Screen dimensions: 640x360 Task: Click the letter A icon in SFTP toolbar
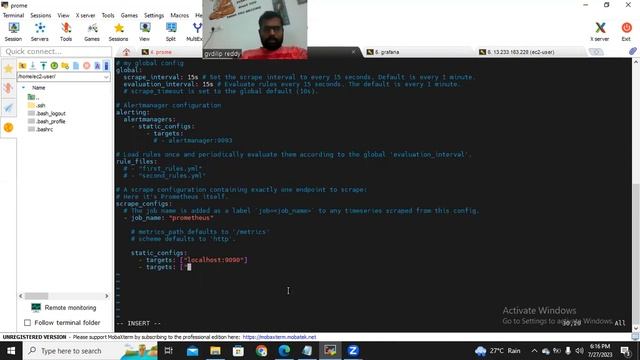[x=97, y=66]
